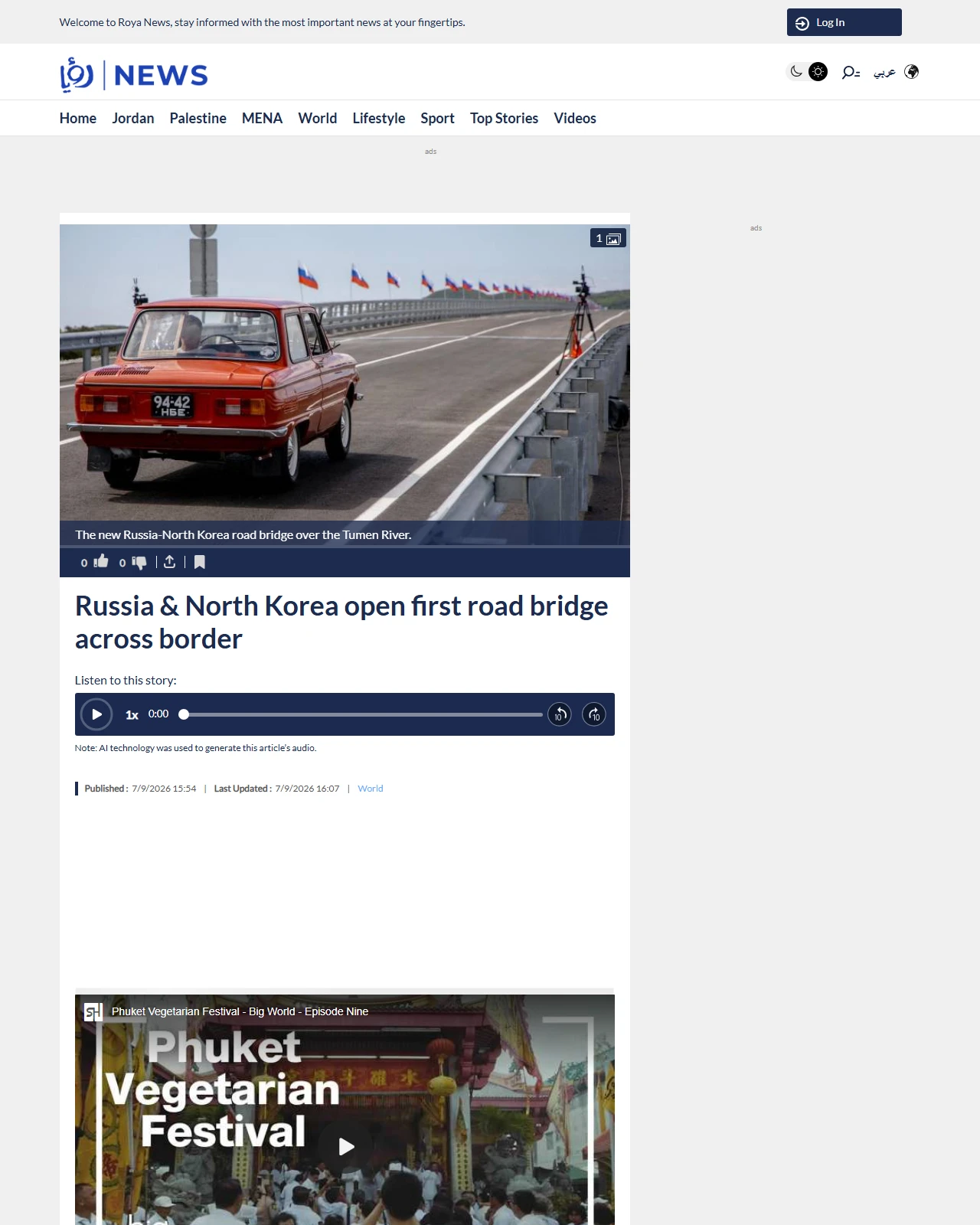Click the 'Listen to this story:' label
This screenshot has height=1225, width=980.
[126, 680]
